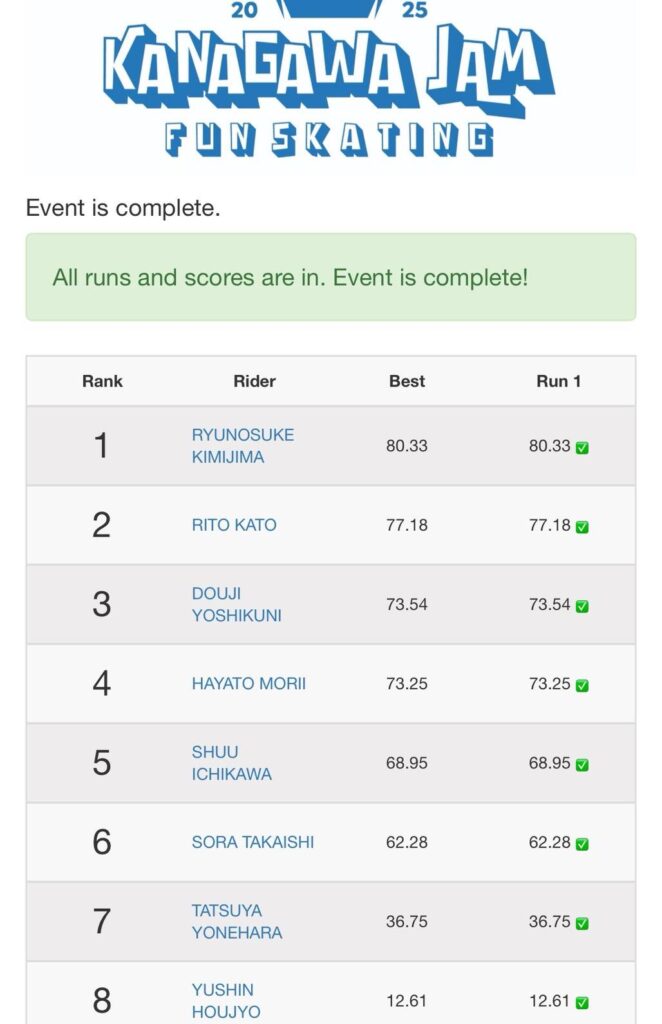Open rider profile for Ryunosuke Kimijima
662x1024 pixels.
tap(242, 446)
